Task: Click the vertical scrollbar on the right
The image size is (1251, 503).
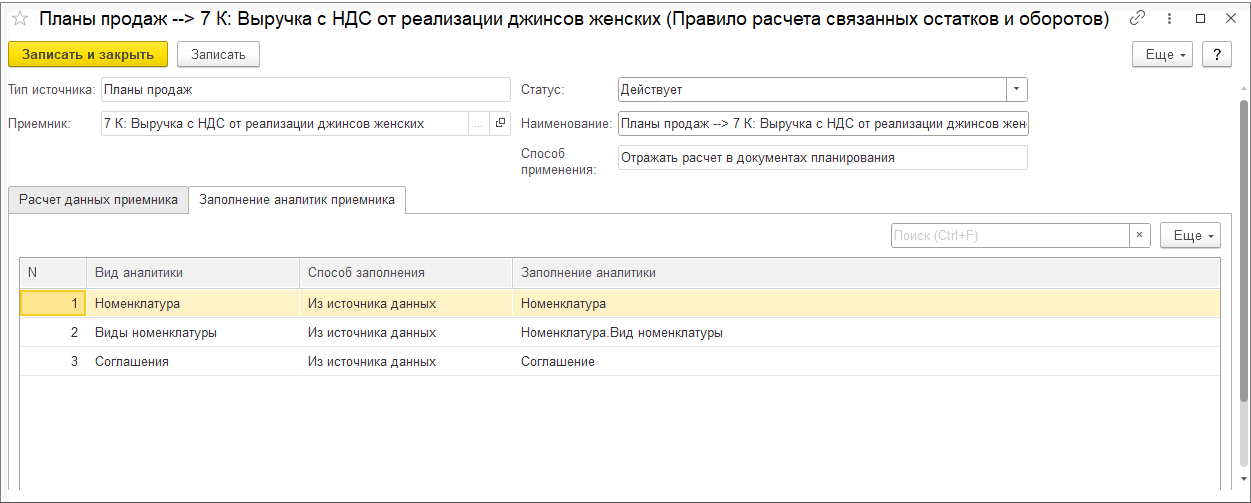Action: [x=1243, y=250]
